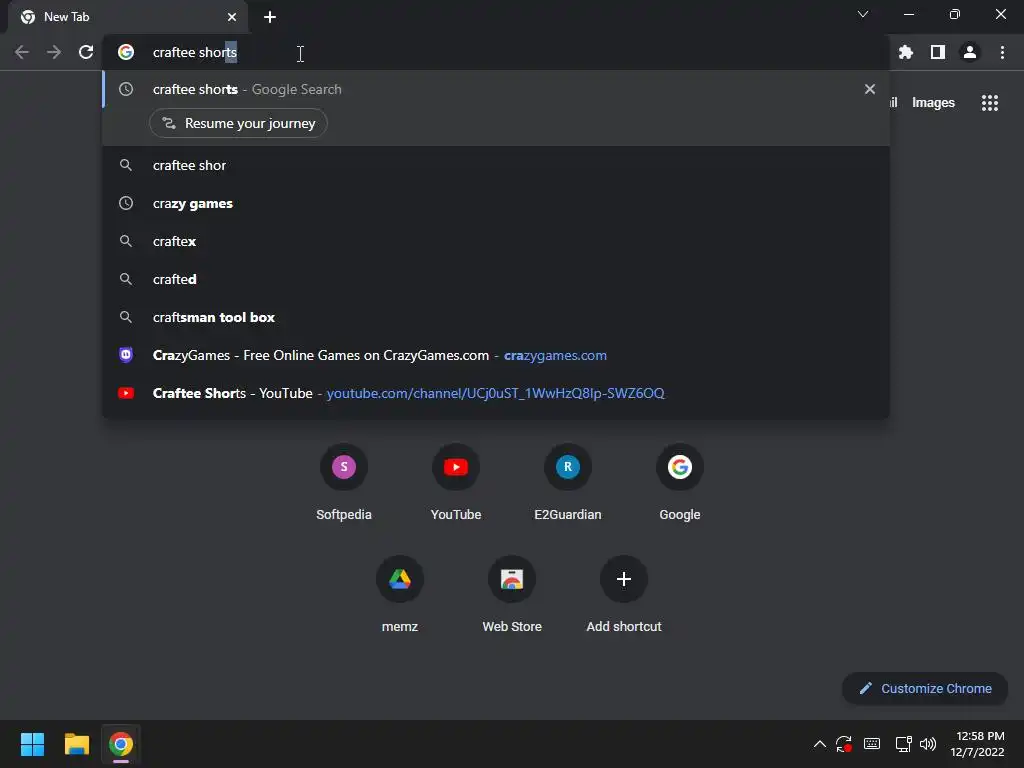This screenshot has height=768, width=1024.
Task: Open the tab search chevron
Action: point(863,14)
